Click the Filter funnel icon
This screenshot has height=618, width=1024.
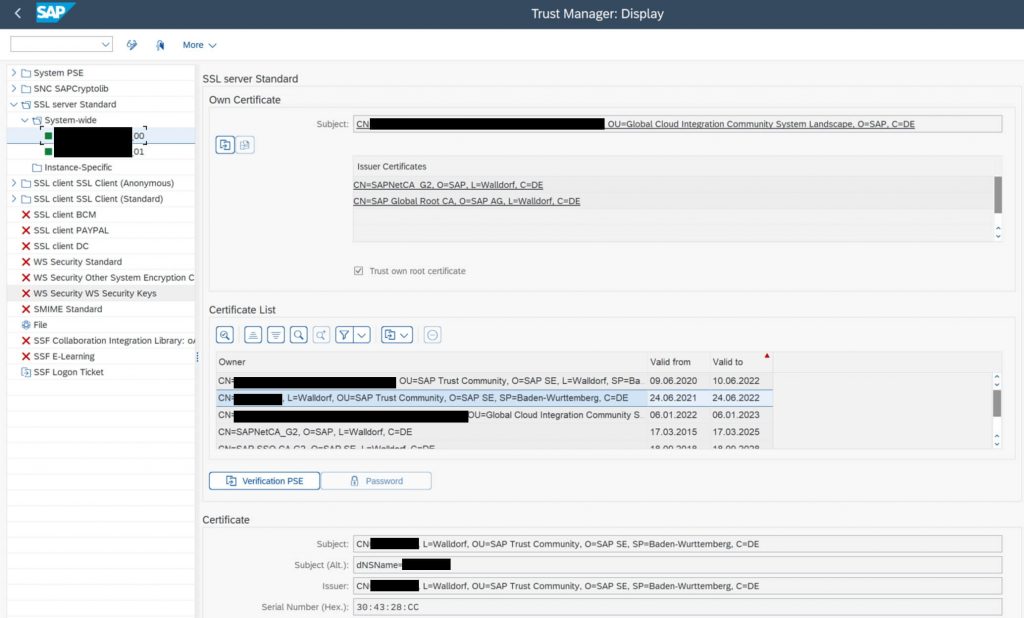344,335
